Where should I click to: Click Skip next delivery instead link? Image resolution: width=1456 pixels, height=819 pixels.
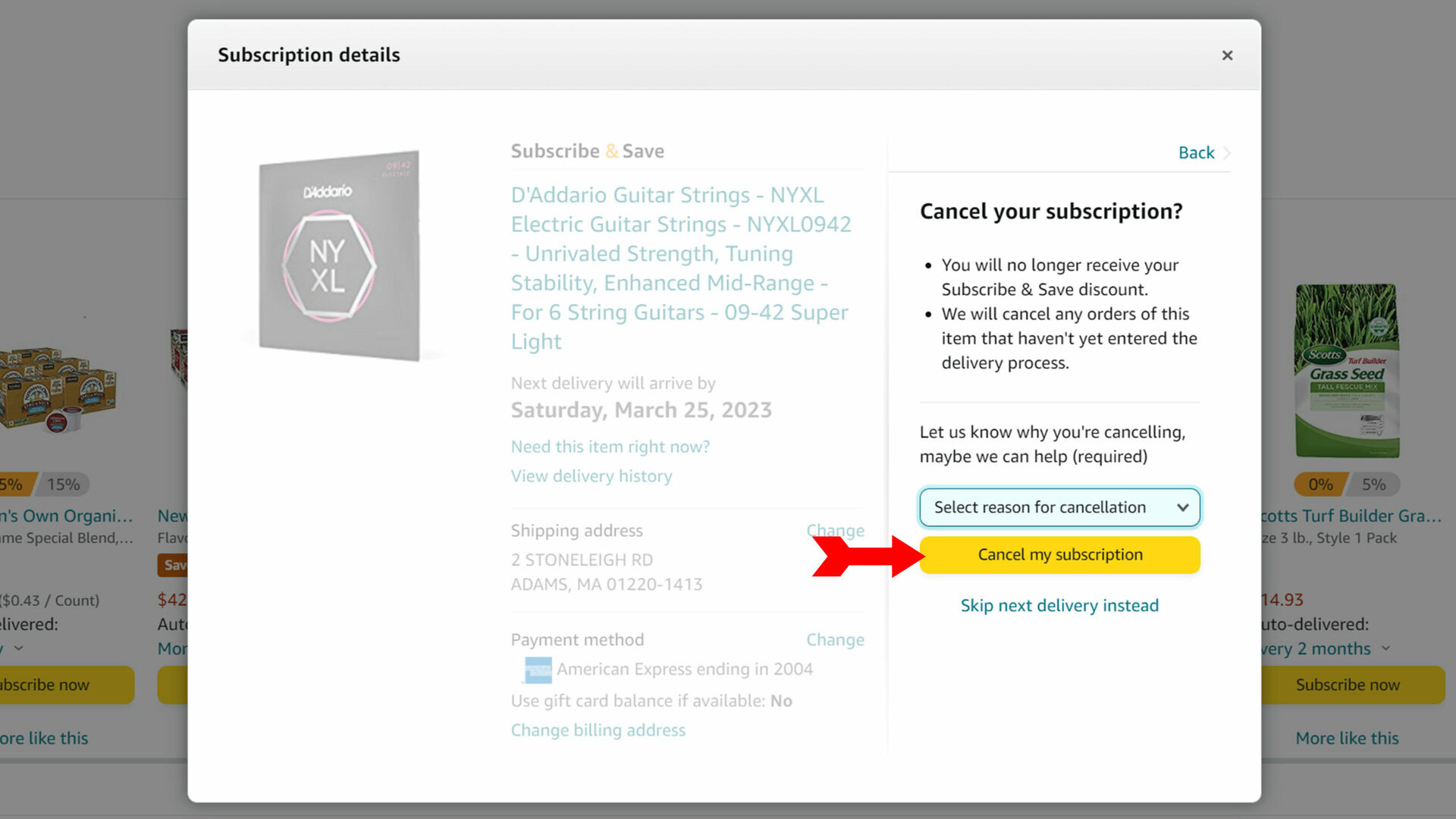pos(1060,605)
